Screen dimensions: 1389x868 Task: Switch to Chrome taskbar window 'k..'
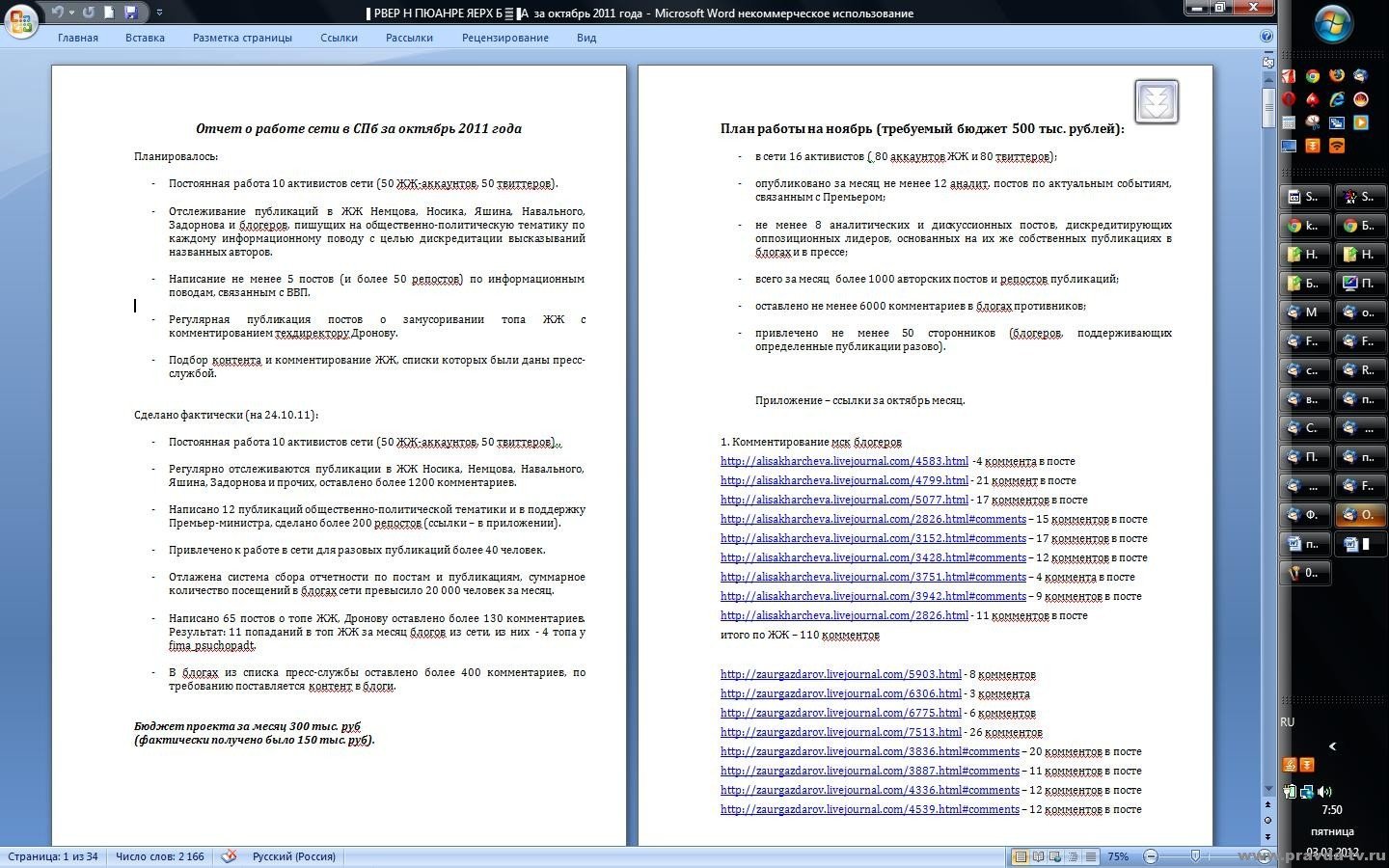click(x=1305, y=225)
